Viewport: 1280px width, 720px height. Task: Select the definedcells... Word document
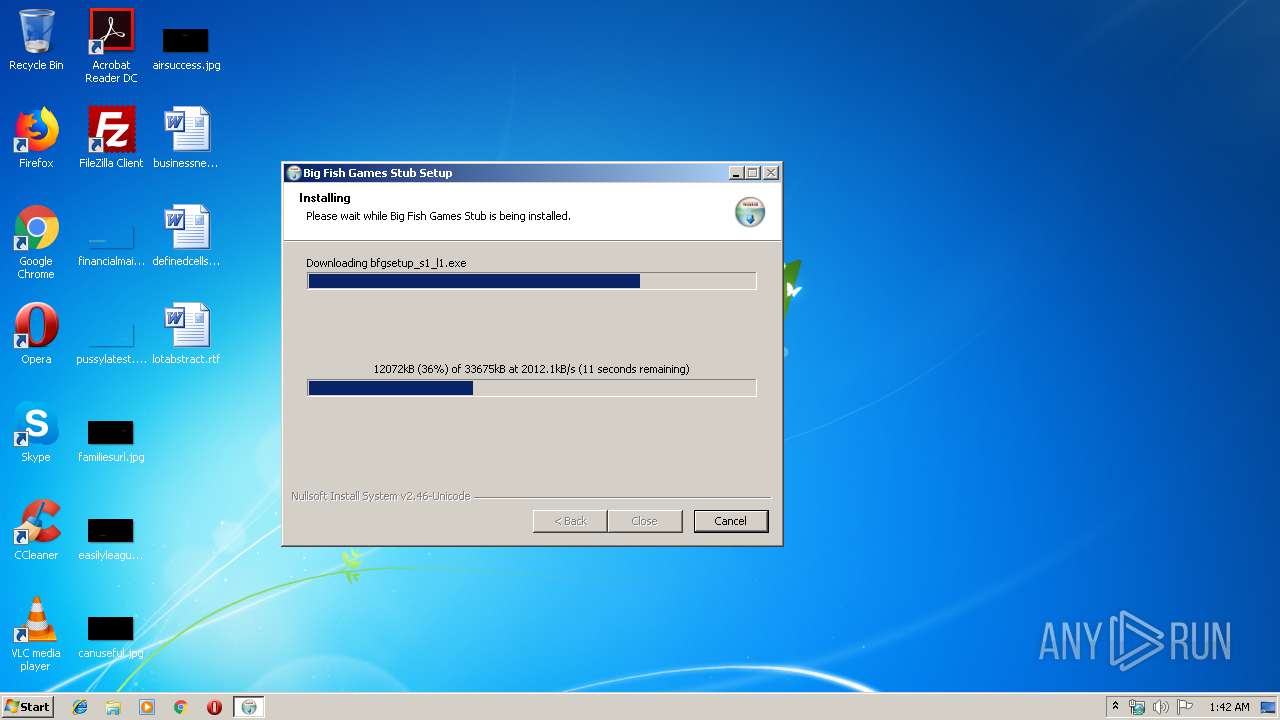186,236
